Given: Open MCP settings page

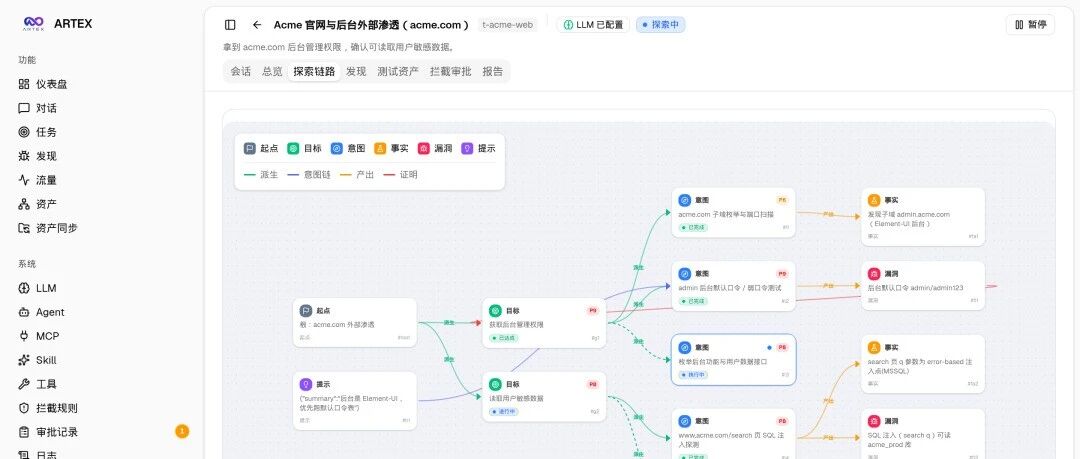Looking at the screenshot, I should pos(39,336).
